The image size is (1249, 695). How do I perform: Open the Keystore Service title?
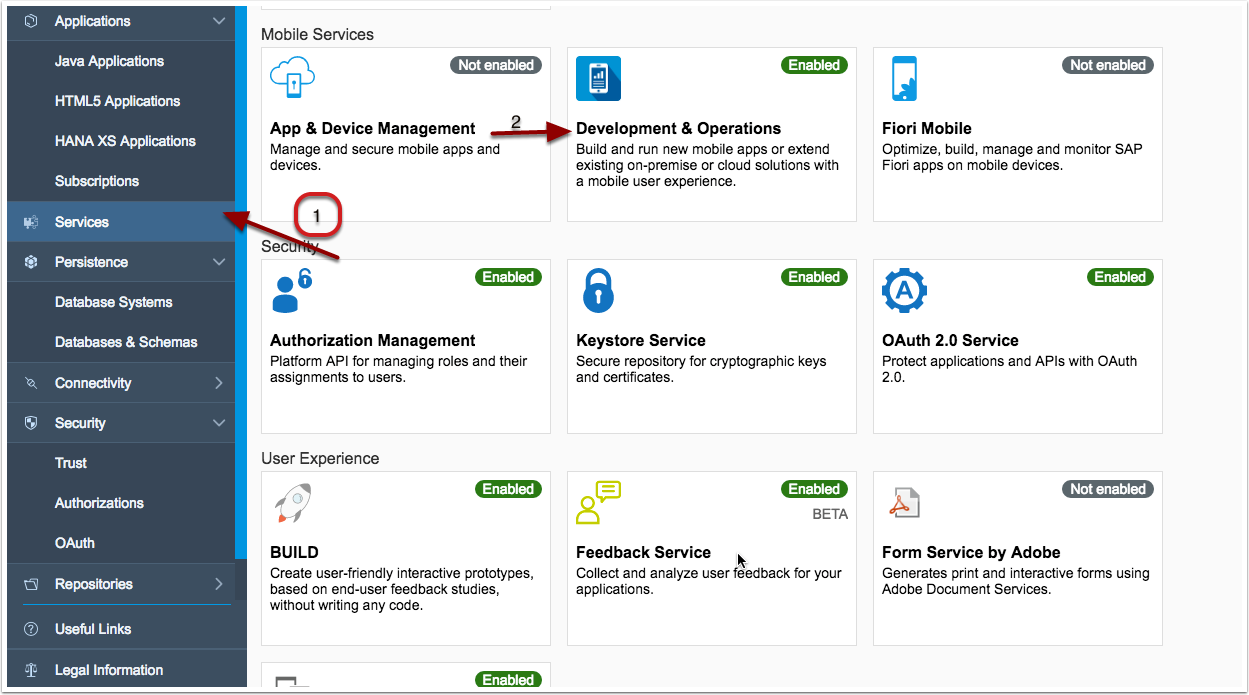641,340
